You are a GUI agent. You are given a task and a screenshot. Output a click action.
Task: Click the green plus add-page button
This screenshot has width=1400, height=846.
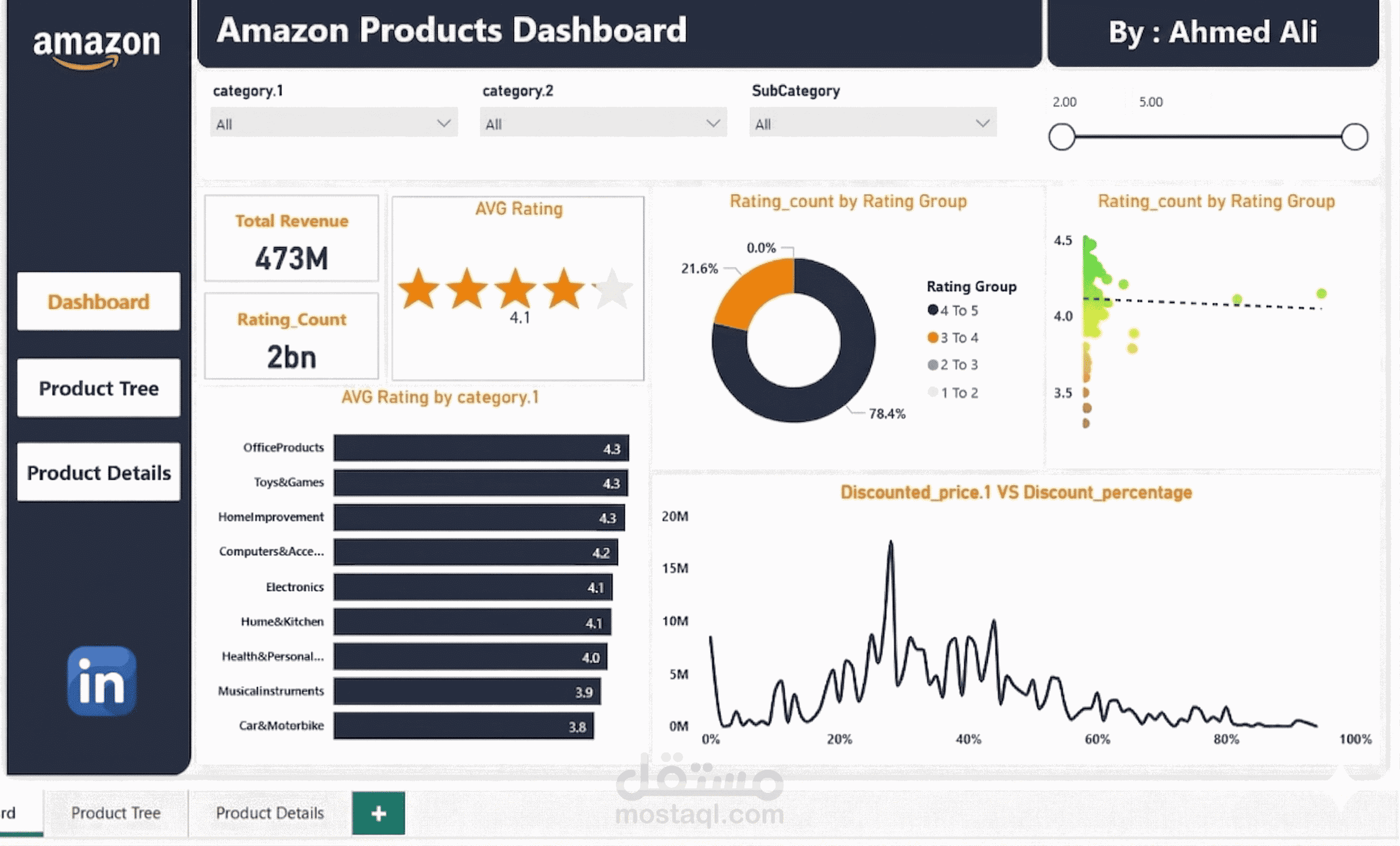[x=379, y=813]
